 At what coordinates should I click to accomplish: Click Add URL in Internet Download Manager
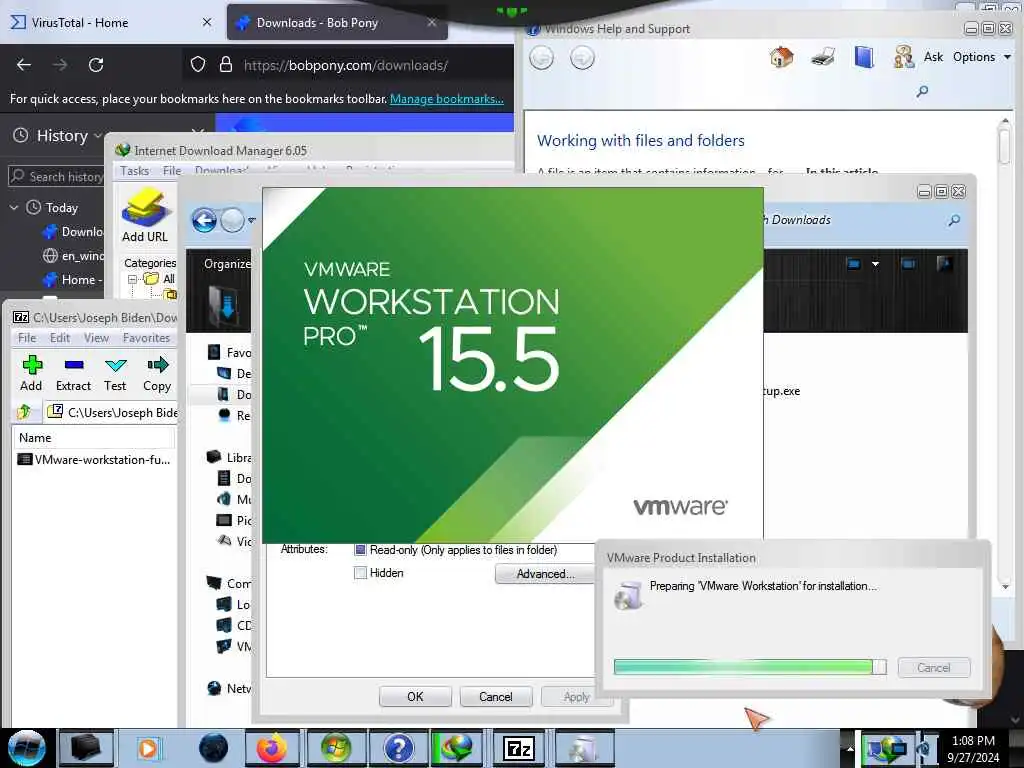pyautogui.click(x=144, y=216)
